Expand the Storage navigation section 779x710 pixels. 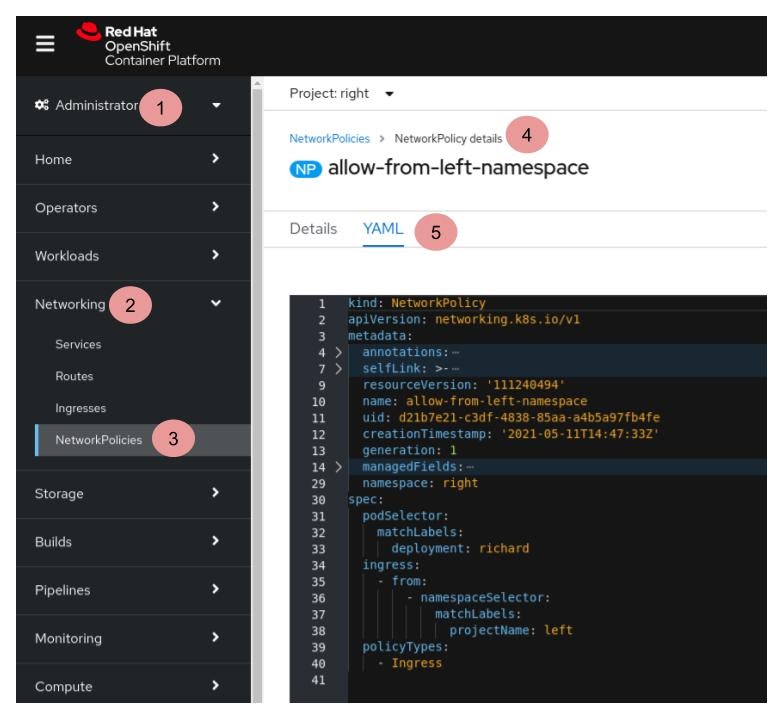[x=216, y=493]
